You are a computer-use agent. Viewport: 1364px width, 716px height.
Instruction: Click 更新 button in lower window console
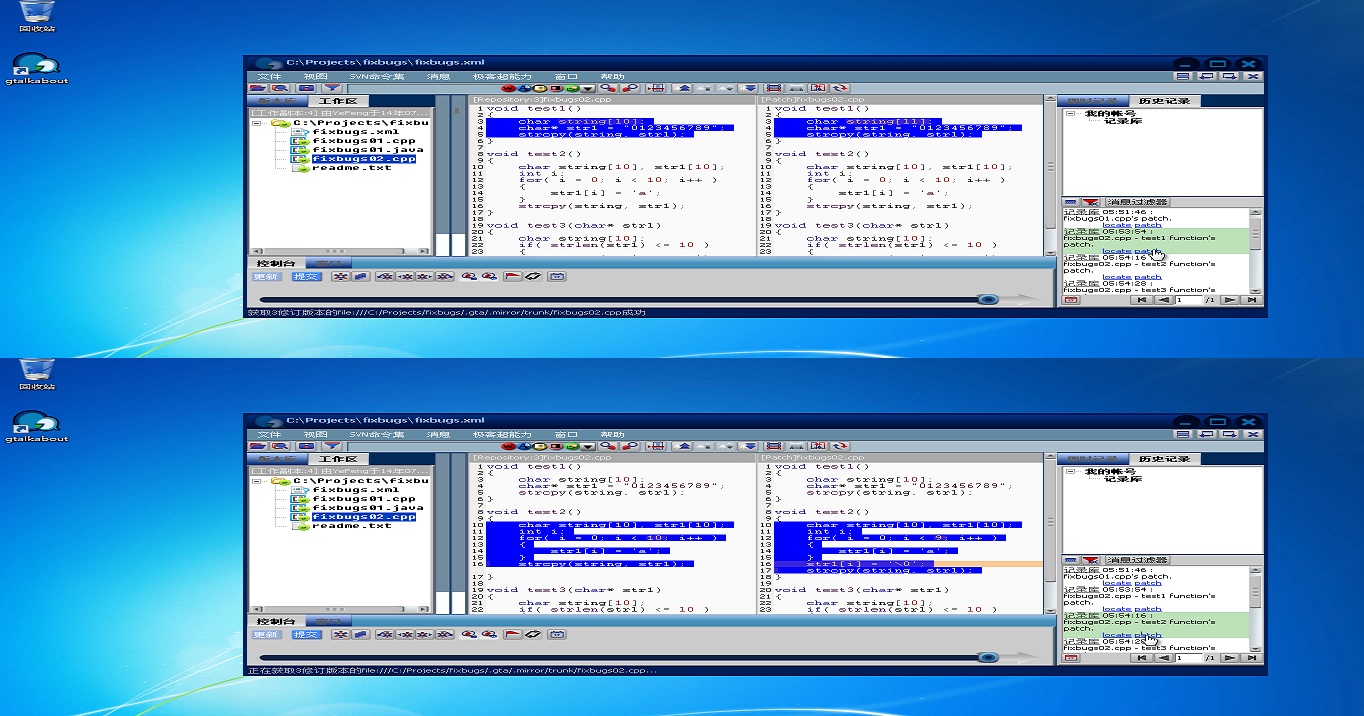pyautogui.click(x=266, y=635)
